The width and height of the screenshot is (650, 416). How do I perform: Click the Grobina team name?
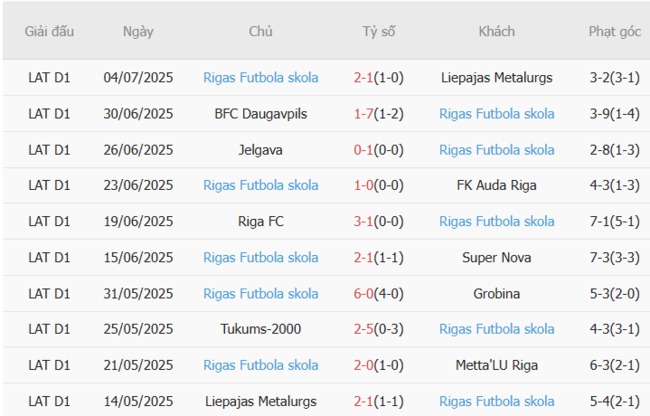pos(496,293)
